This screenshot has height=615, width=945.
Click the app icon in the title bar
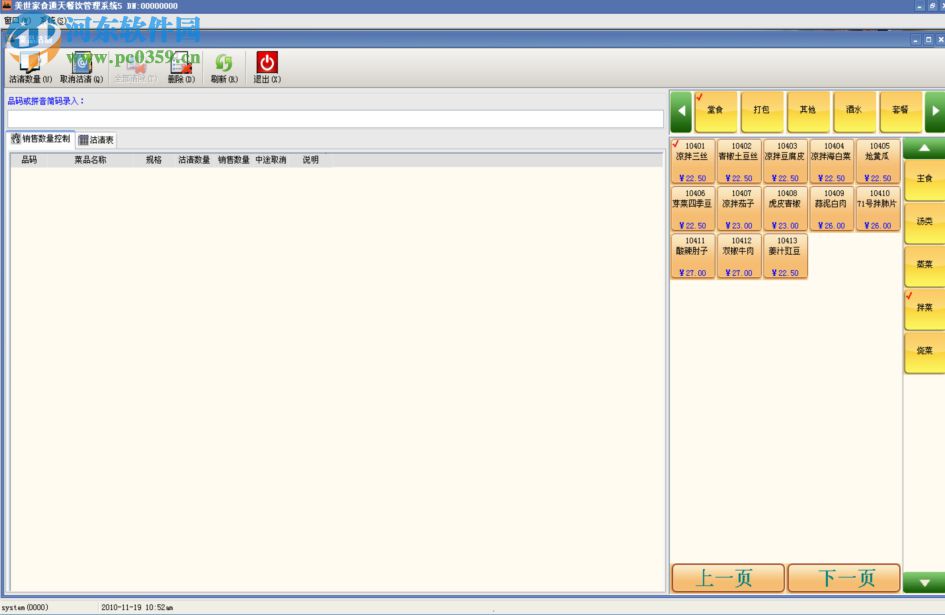click(x=7, y=5)
